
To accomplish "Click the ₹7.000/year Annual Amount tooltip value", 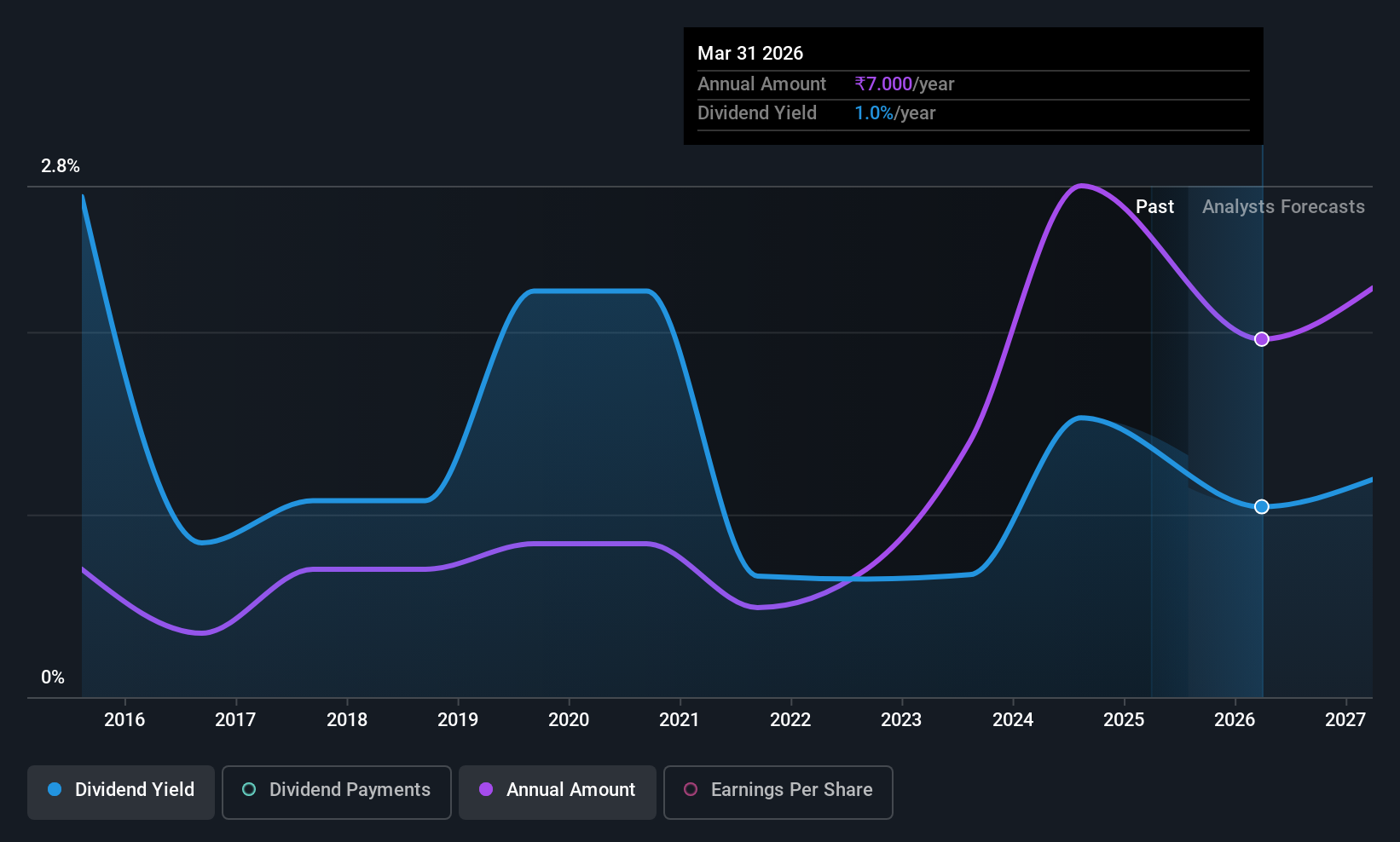I will click(904, 84).
